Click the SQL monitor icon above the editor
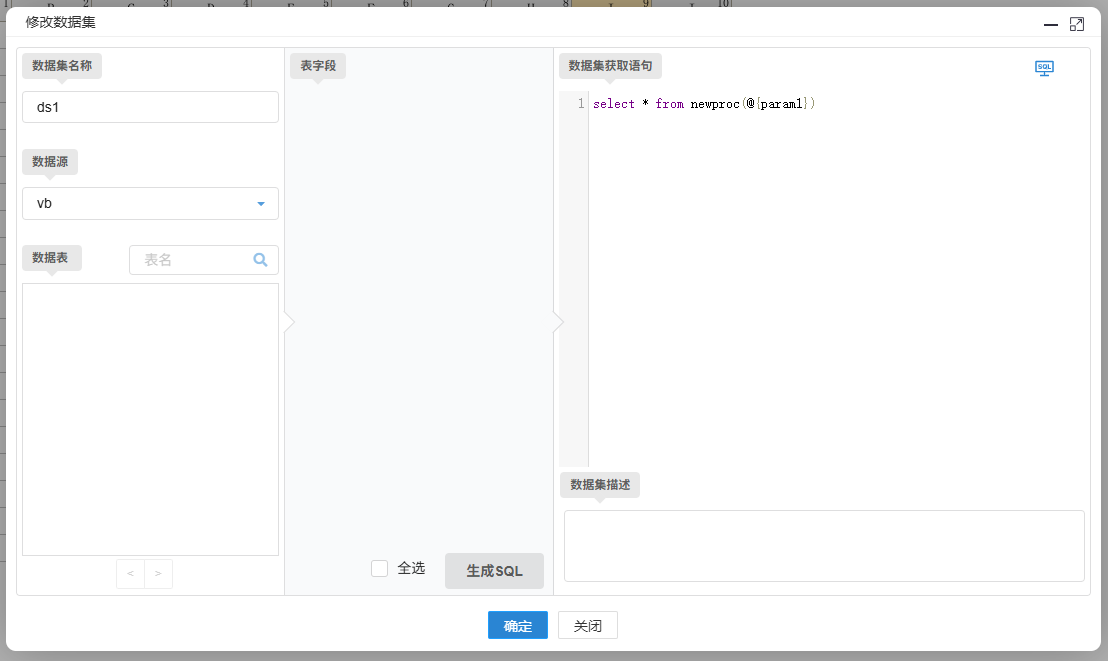 (1044, 68)
